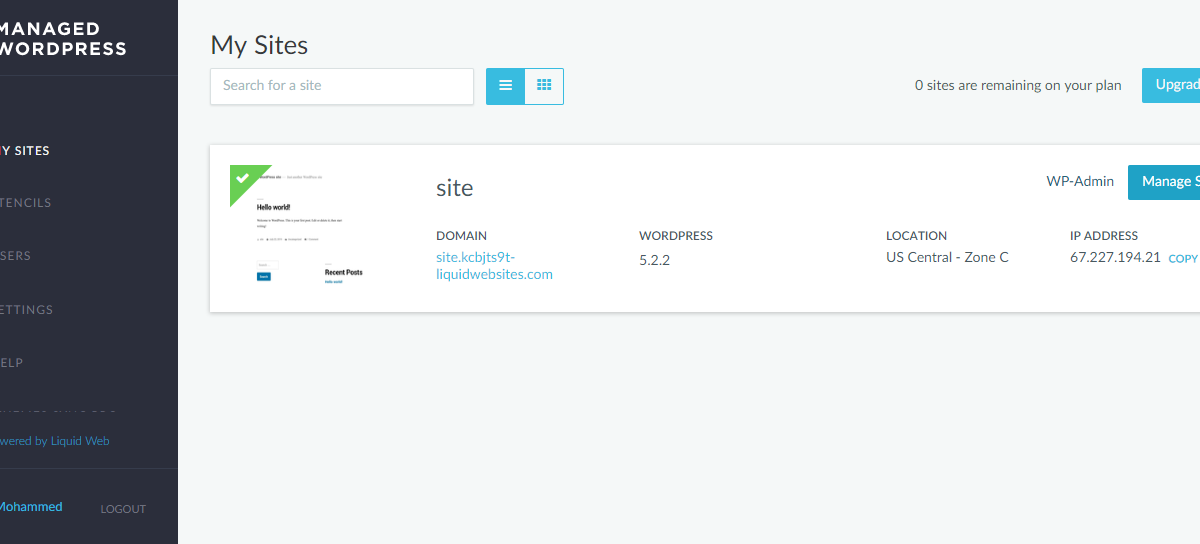Open the Stencils sidebar item
This screenshot has width=1200, height=544.
[25, 203]
